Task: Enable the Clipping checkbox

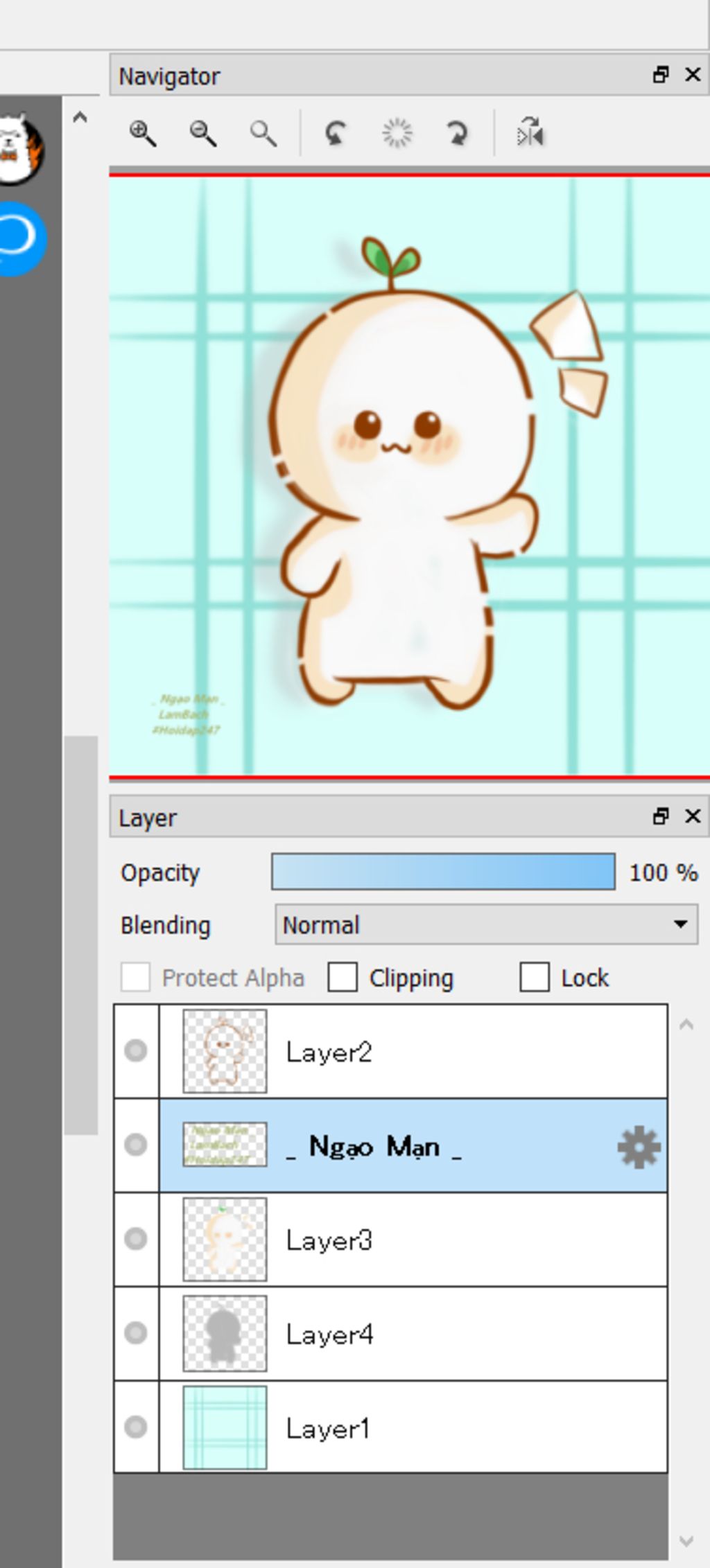Action: [x=343, y=978]
